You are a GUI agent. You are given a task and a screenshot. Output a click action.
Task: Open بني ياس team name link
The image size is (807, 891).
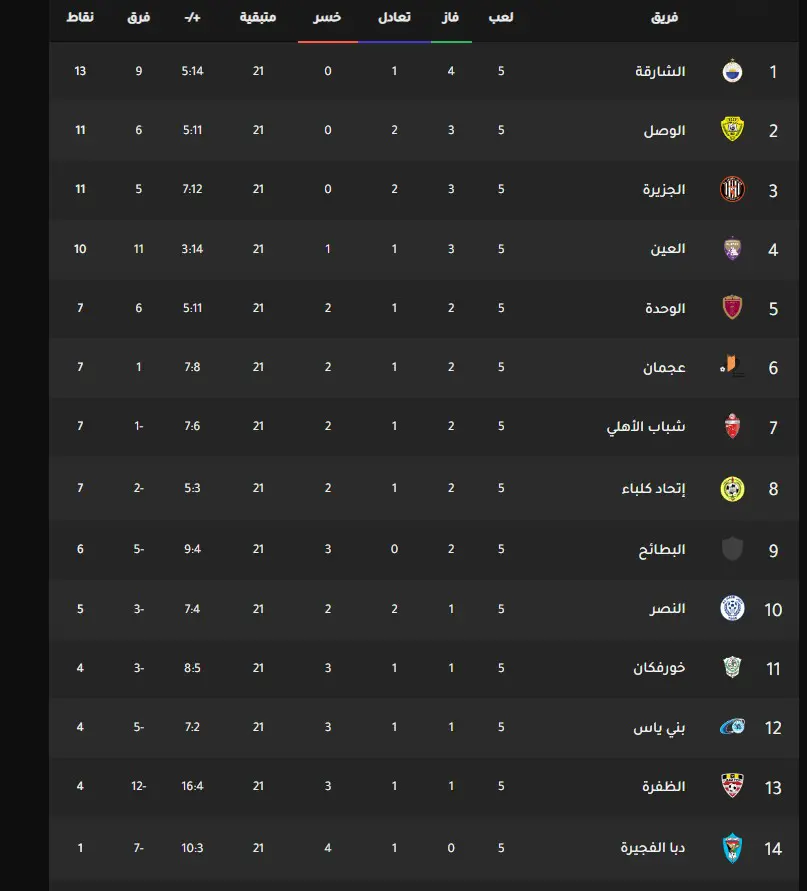pos(659,727)
